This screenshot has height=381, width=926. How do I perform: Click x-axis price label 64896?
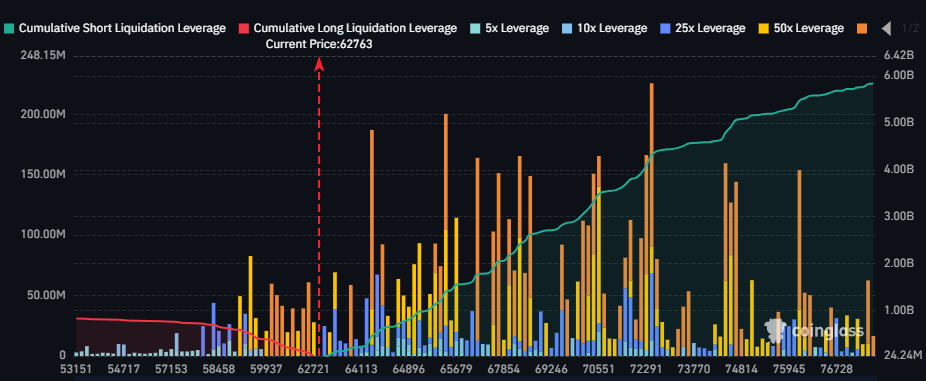(x=409, y=370)
